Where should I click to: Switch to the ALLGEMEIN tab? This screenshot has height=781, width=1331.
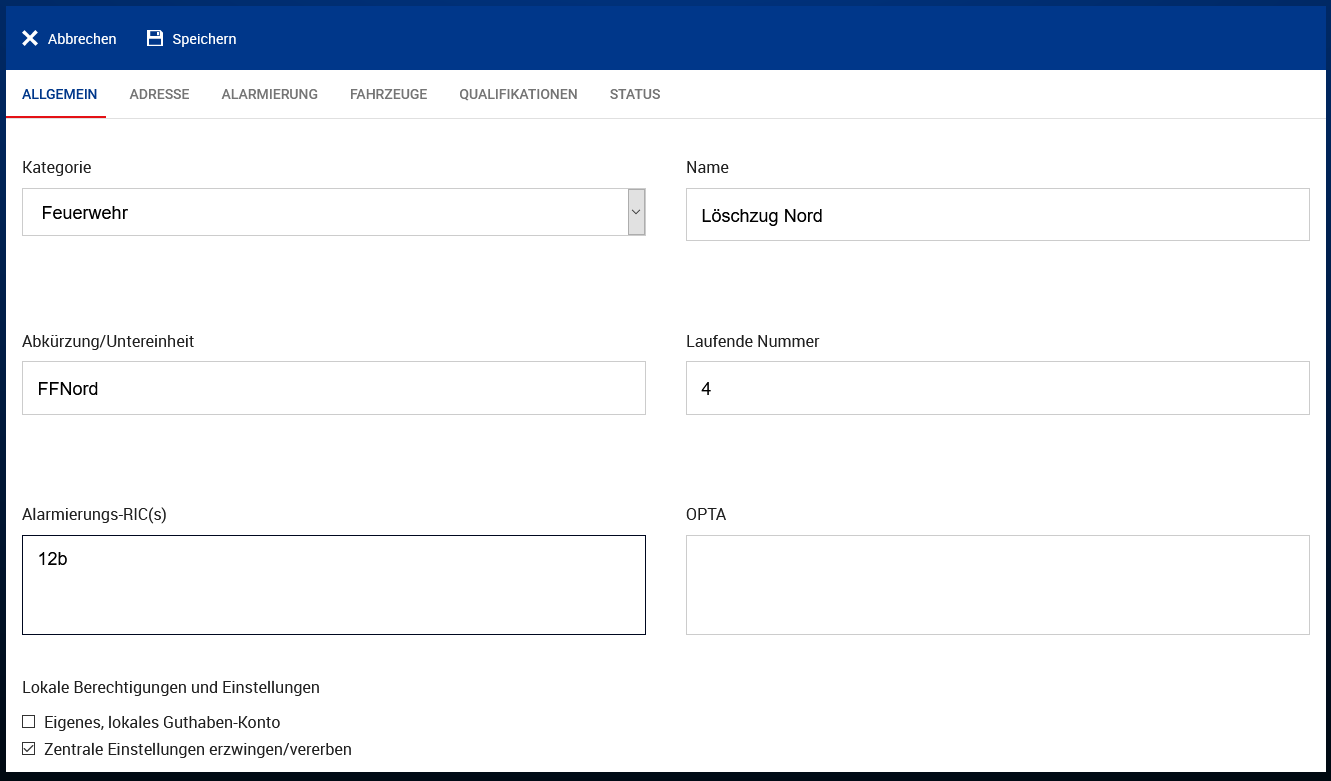tap(60, 94)
